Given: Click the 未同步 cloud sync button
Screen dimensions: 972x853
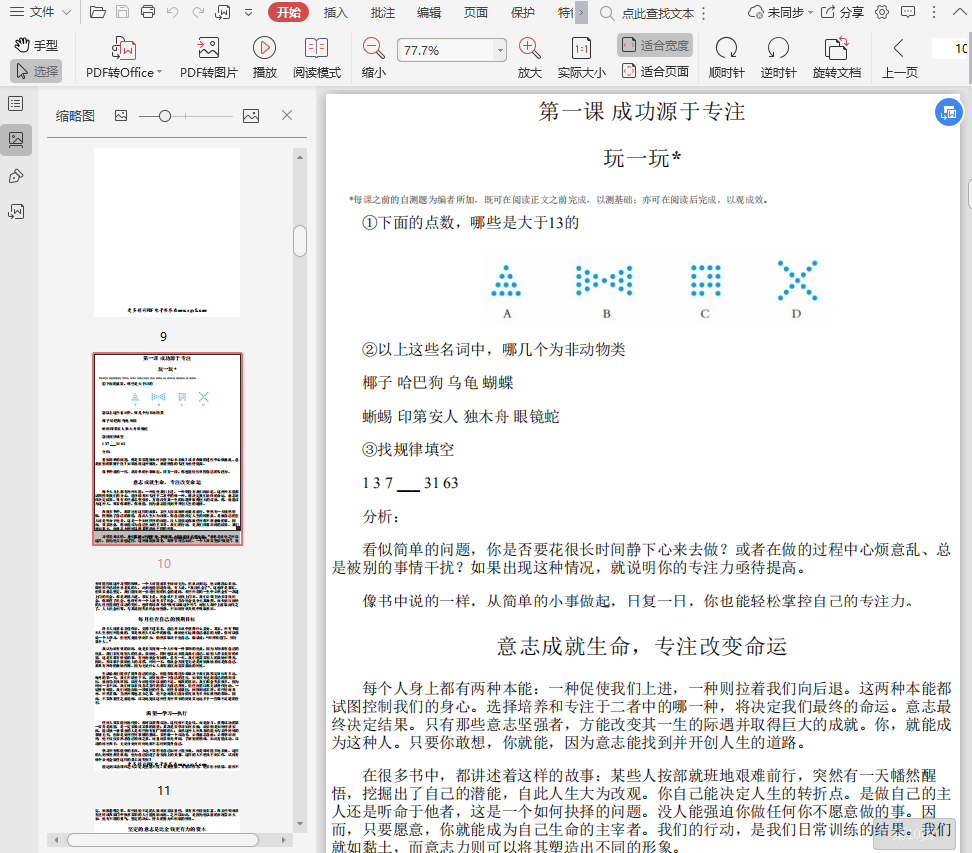Looking at the screenshot, I should 780,12.
